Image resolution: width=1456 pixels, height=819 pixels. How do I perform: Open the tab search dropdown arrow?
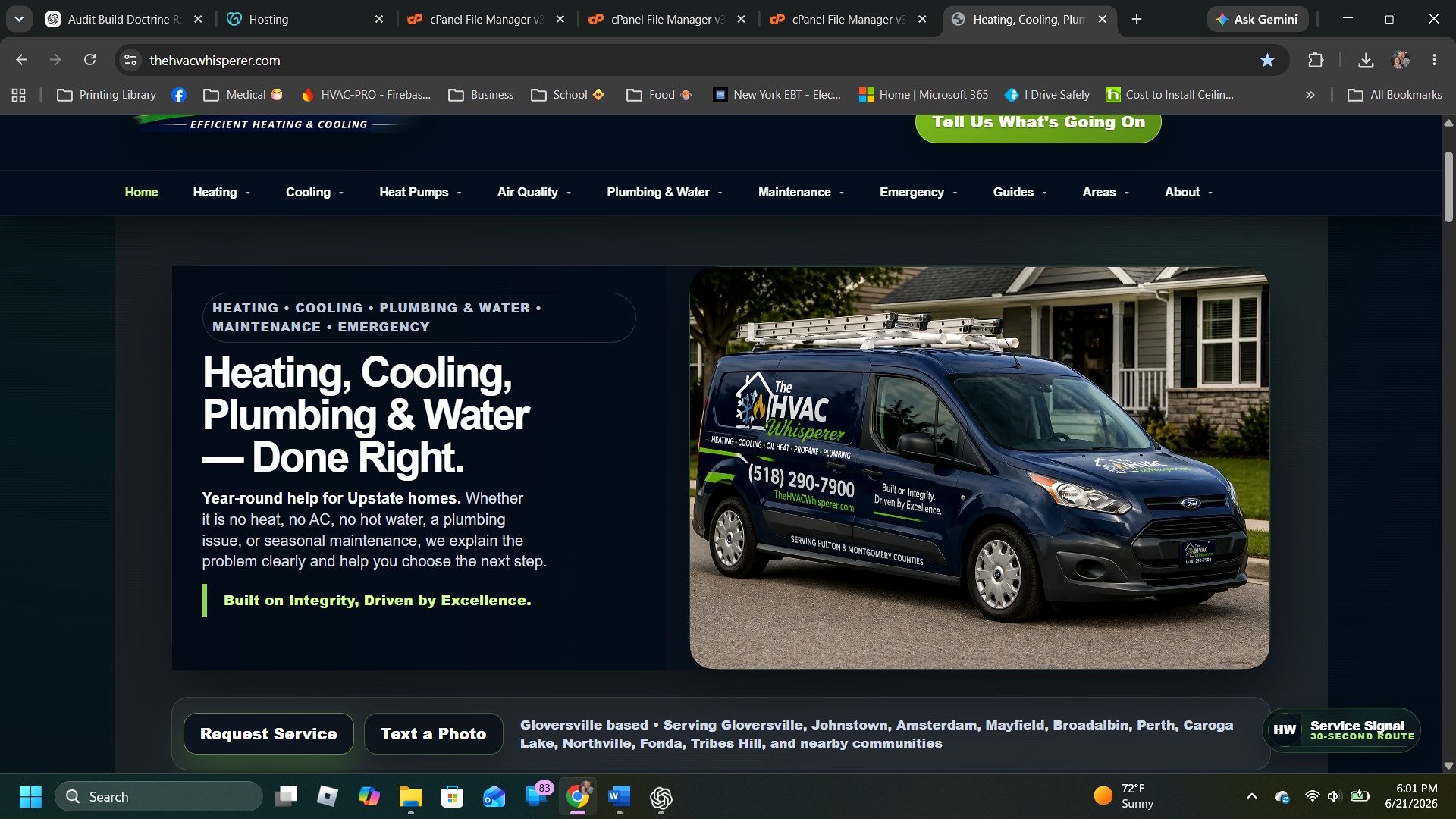[19, 19]
